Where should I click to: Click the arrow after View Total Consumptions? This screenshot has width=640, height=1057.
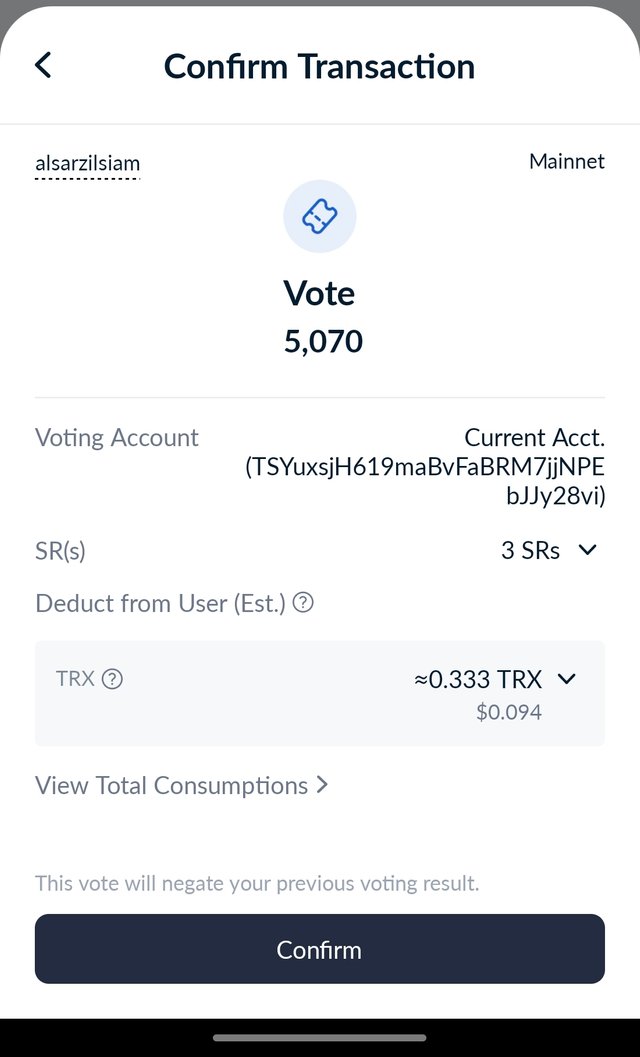click(322, 785)
